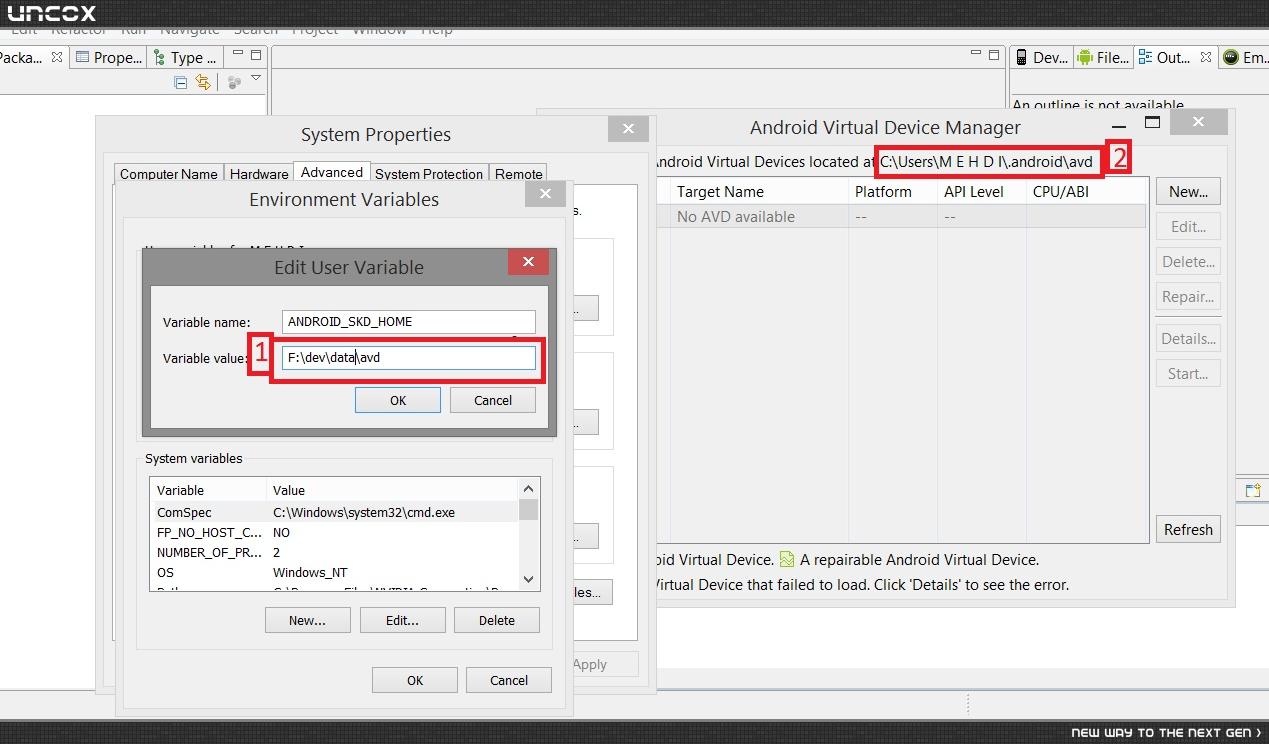The height and width of the screenshot is (744, 1269).
Task: Select the OS system variable row
Action: click(x=335, y=572)
